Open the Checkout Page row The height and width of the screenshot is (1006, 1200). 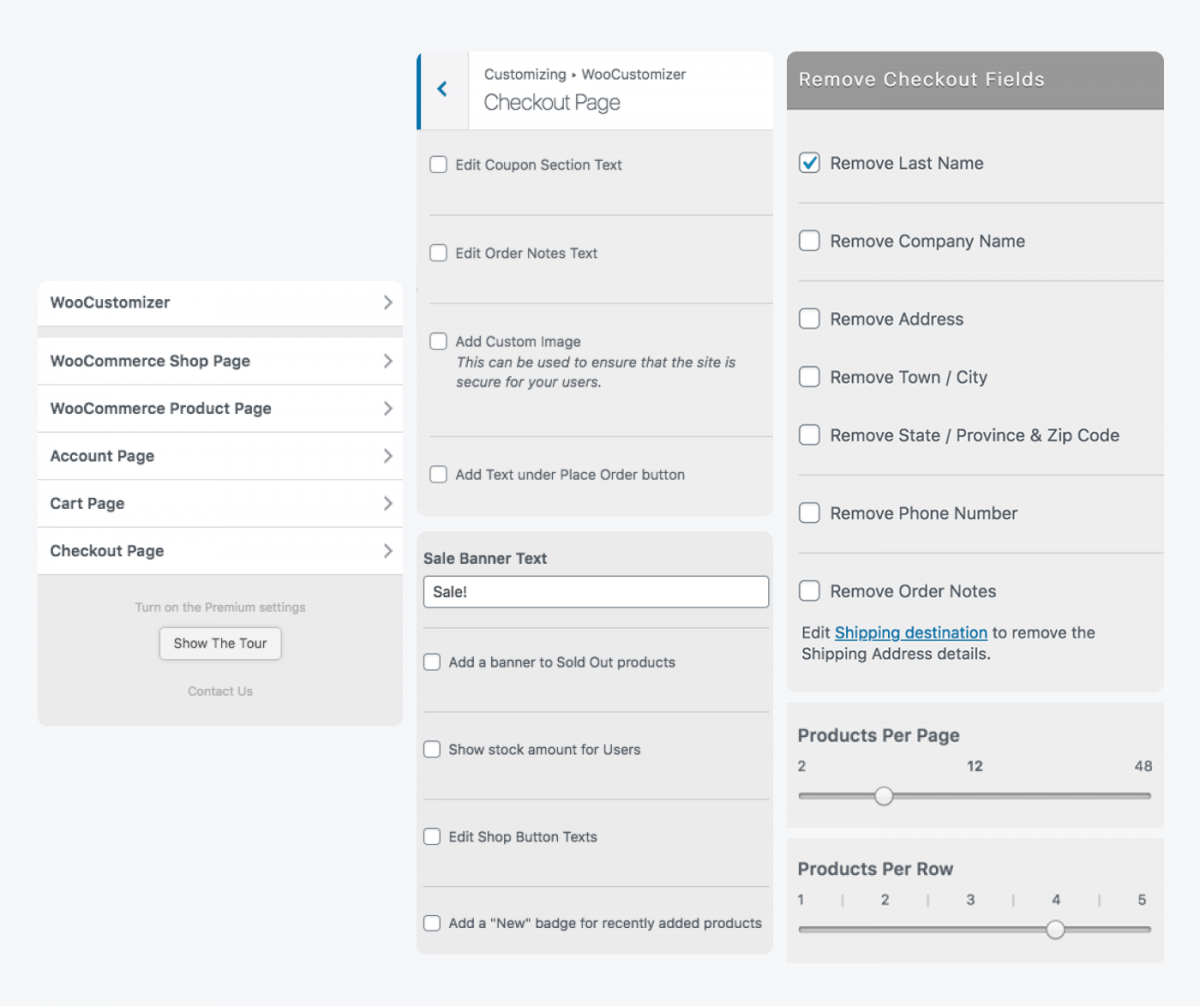tap(220, 551)
